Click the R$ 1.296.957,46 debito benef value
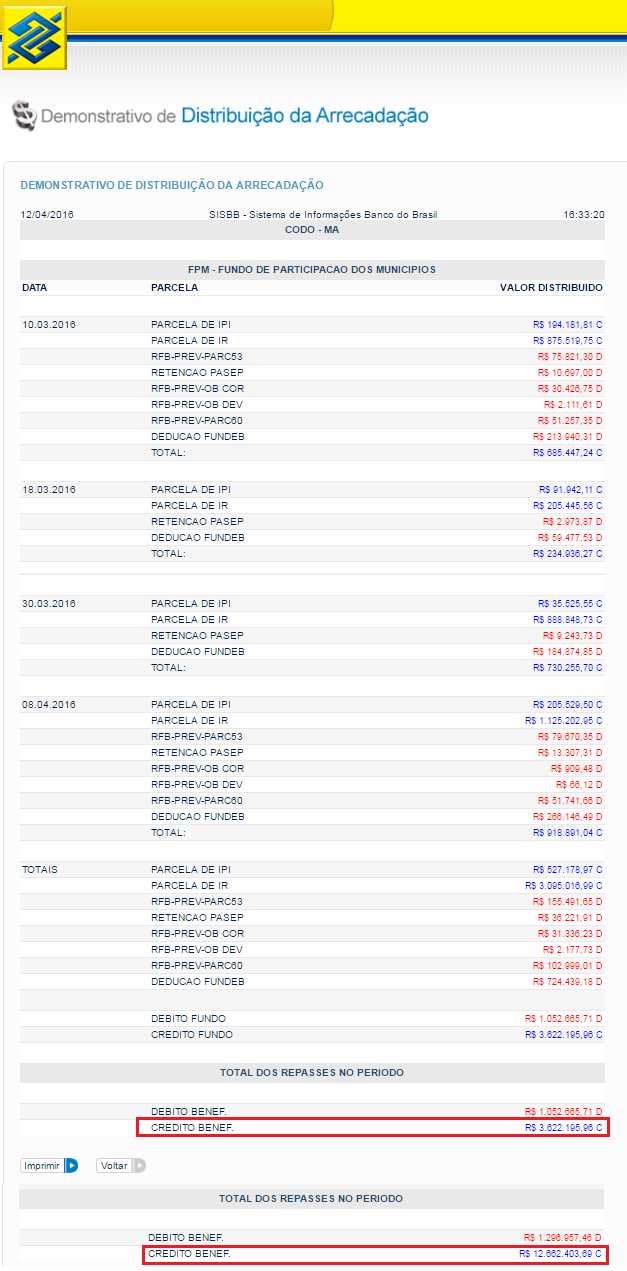Image resolution: width=627 pixels, height=1271 pixels. pos(563,1238)
